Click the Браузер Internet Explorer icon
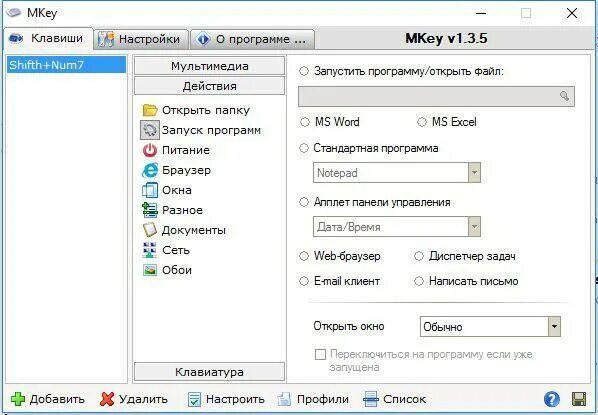 pyautogui.click(x=150, y=170)
